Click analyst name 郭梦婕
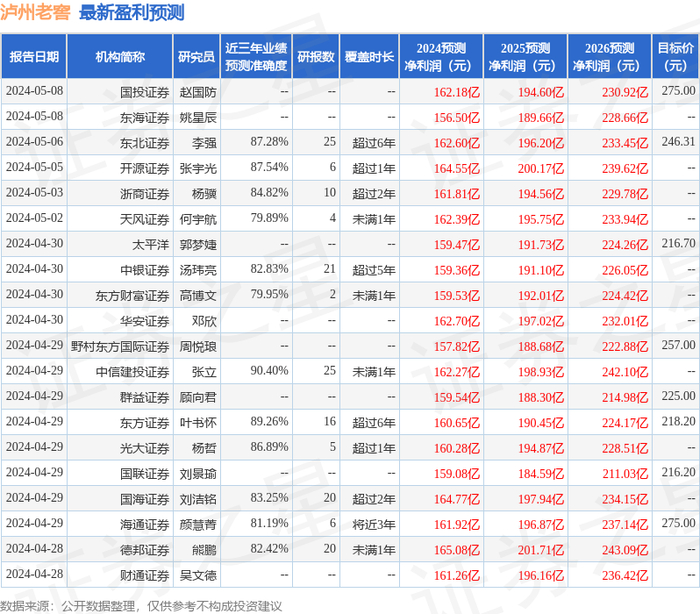The height and width of the screenshot is (614, 700). (198, 245)
